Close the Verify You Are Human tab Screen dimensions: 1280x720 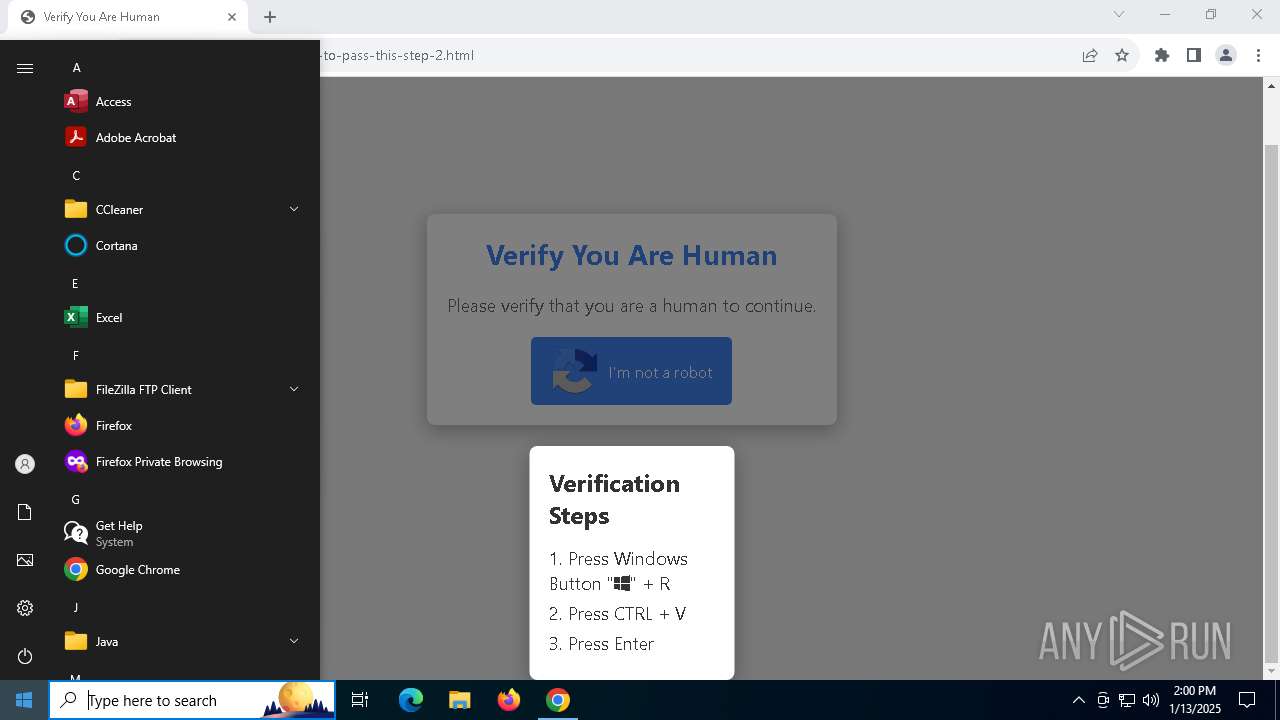tap(232, 17)
